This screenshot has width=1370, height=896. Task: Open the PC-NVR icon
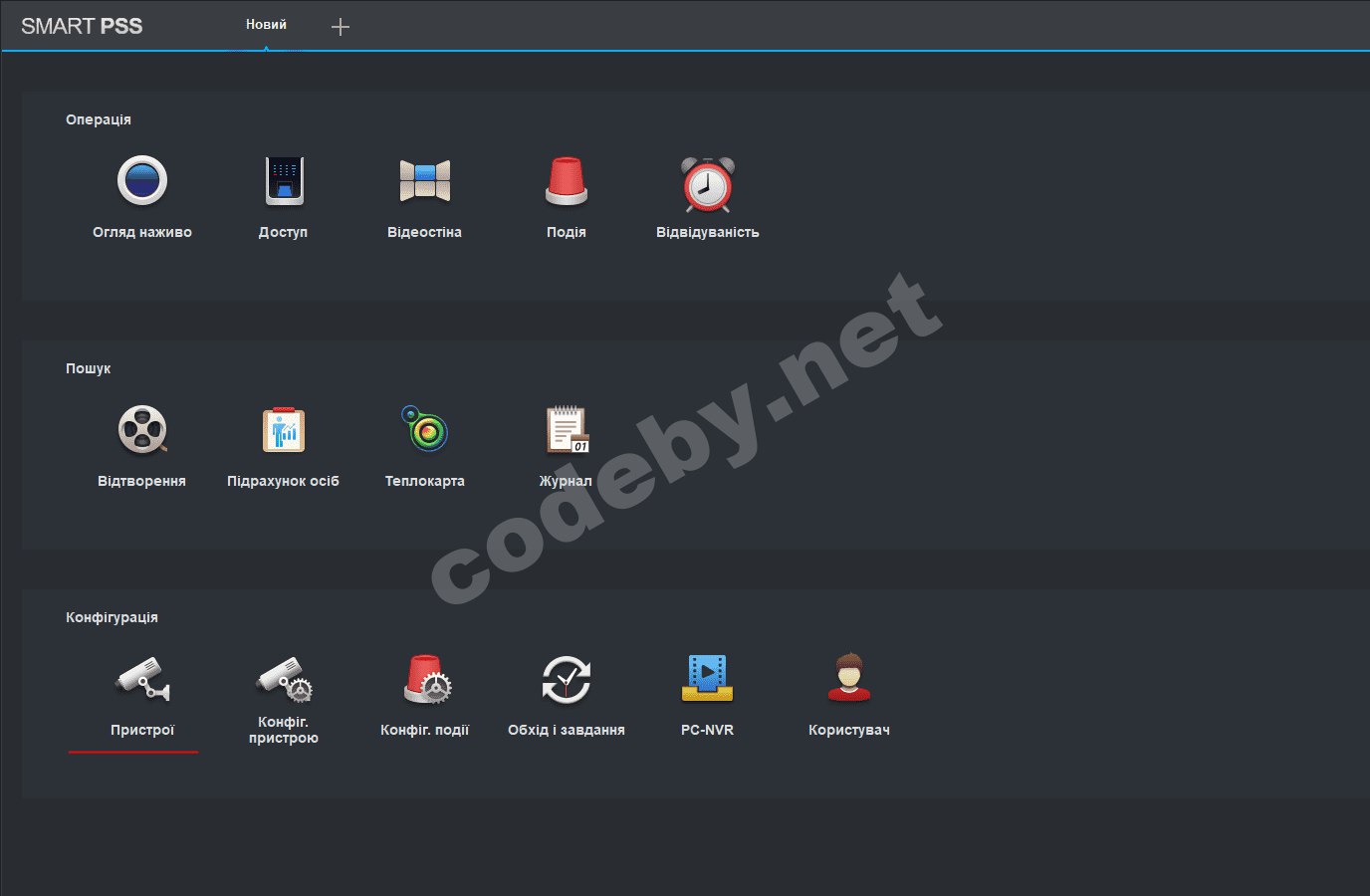[x=708, y=679]
